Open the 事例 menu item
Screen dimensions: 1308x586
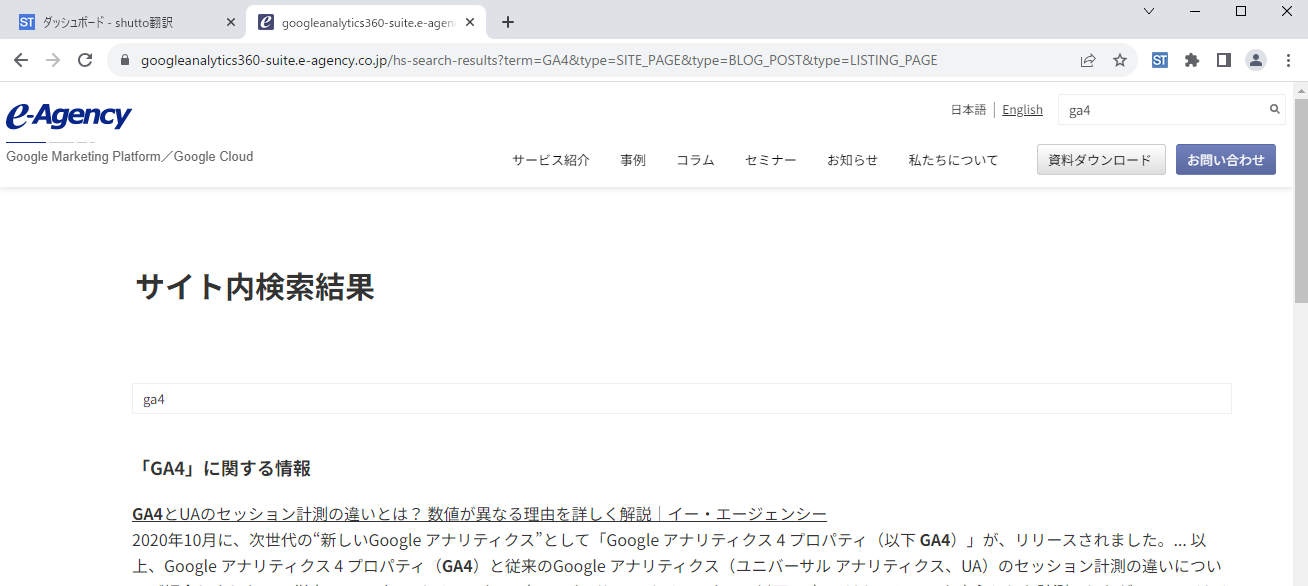coord(633,160)
